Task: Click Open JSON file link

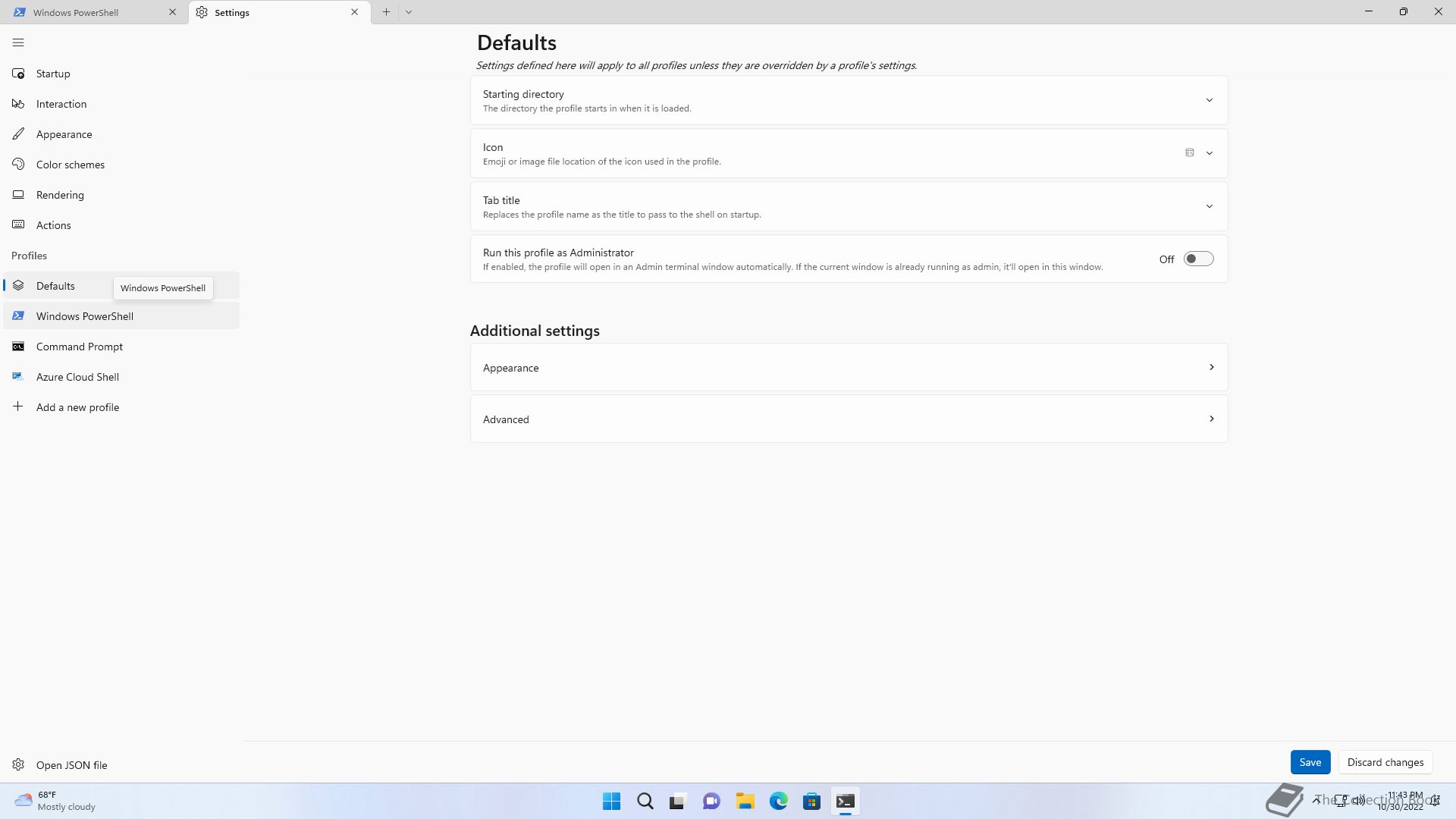Action: pos(121,765)
